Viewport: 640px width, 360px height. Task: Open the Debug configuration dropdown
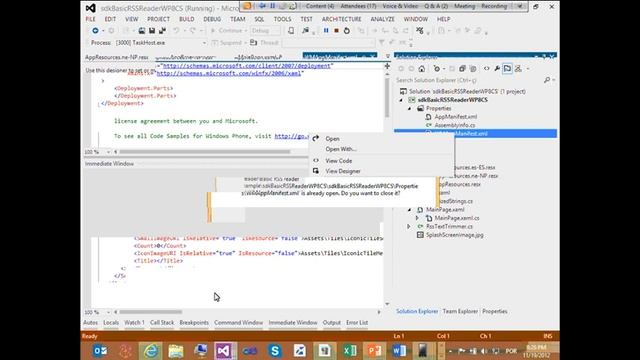[x=265, y=31]
